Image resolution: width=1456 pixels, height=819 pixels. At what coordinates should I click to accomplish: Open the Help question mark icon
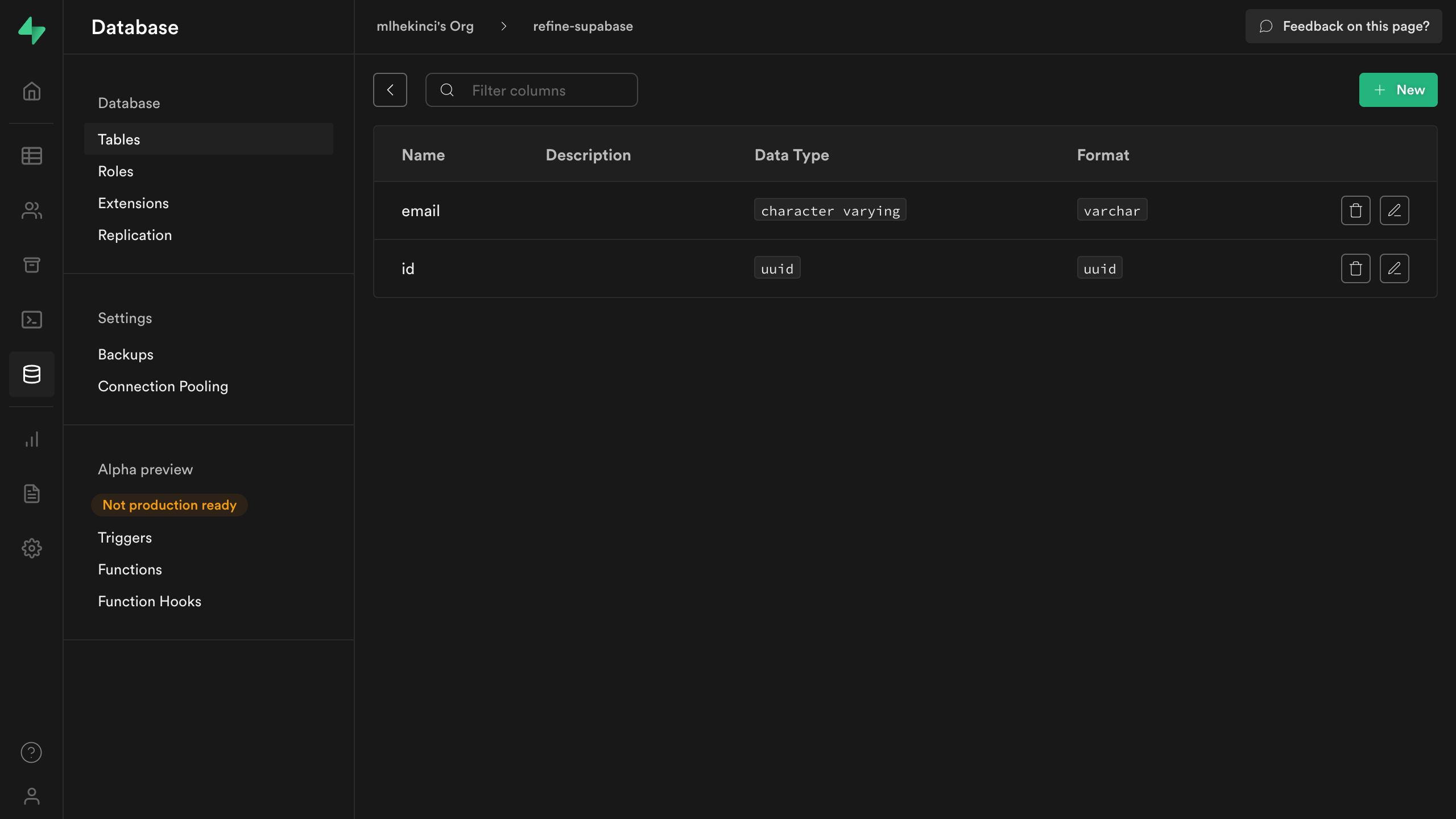click(31, 752)
